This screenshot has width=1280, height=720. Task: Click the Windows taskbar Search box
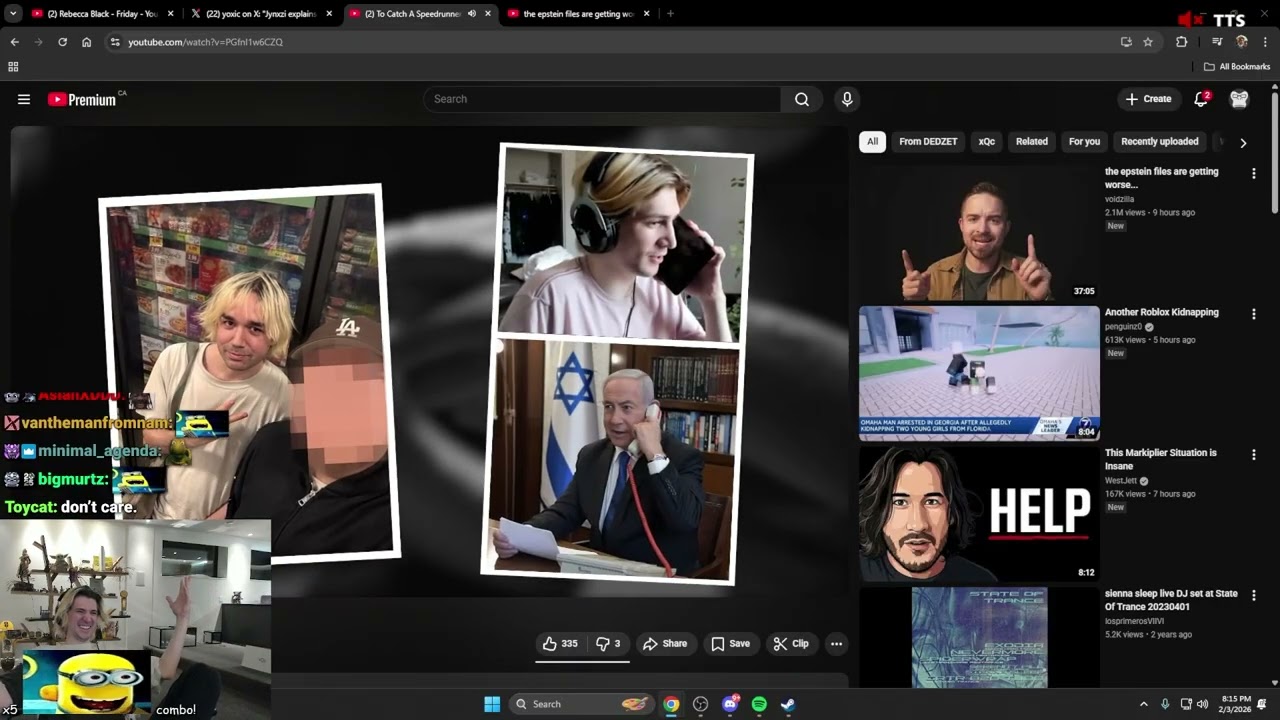[582, 704]
